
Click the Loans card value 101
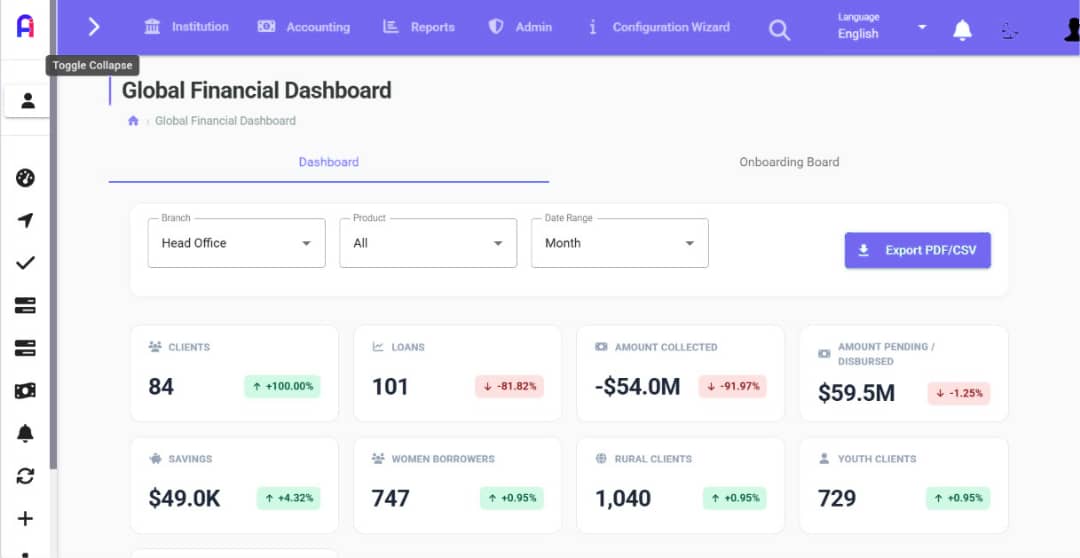coord(391,386)
